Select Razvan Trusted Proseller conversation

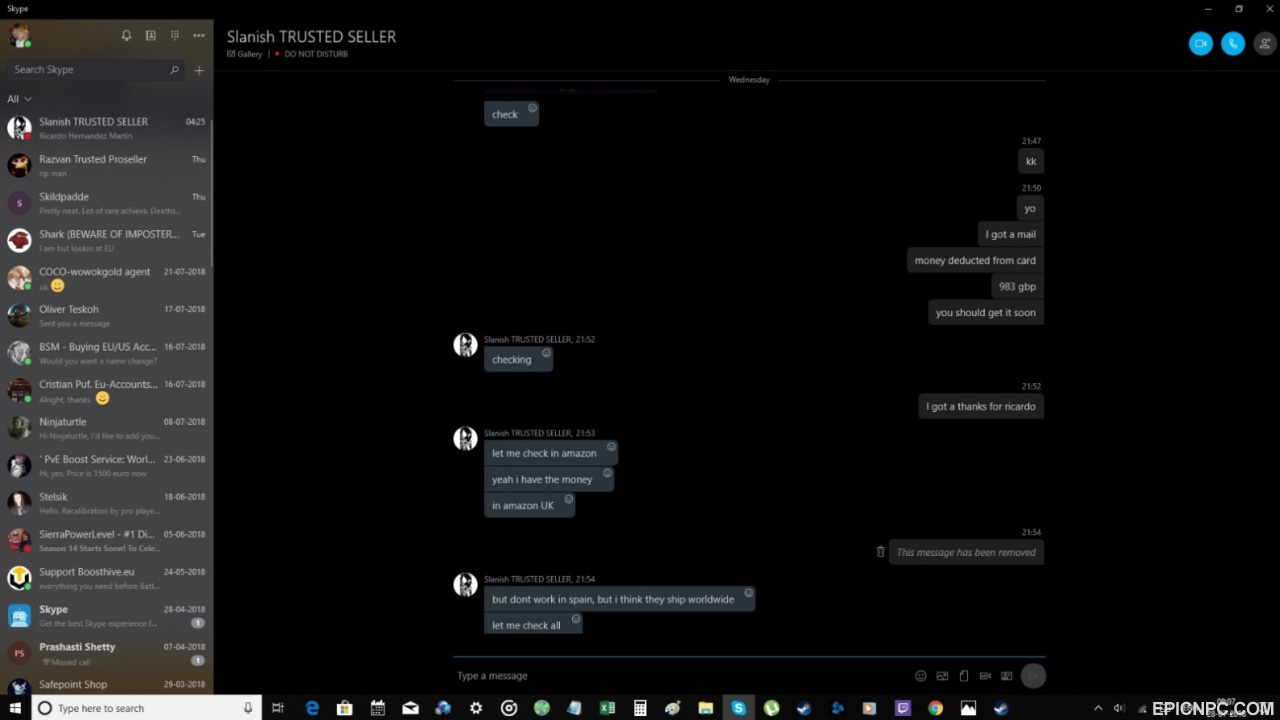pyautogui.click(x=107, y=165)
